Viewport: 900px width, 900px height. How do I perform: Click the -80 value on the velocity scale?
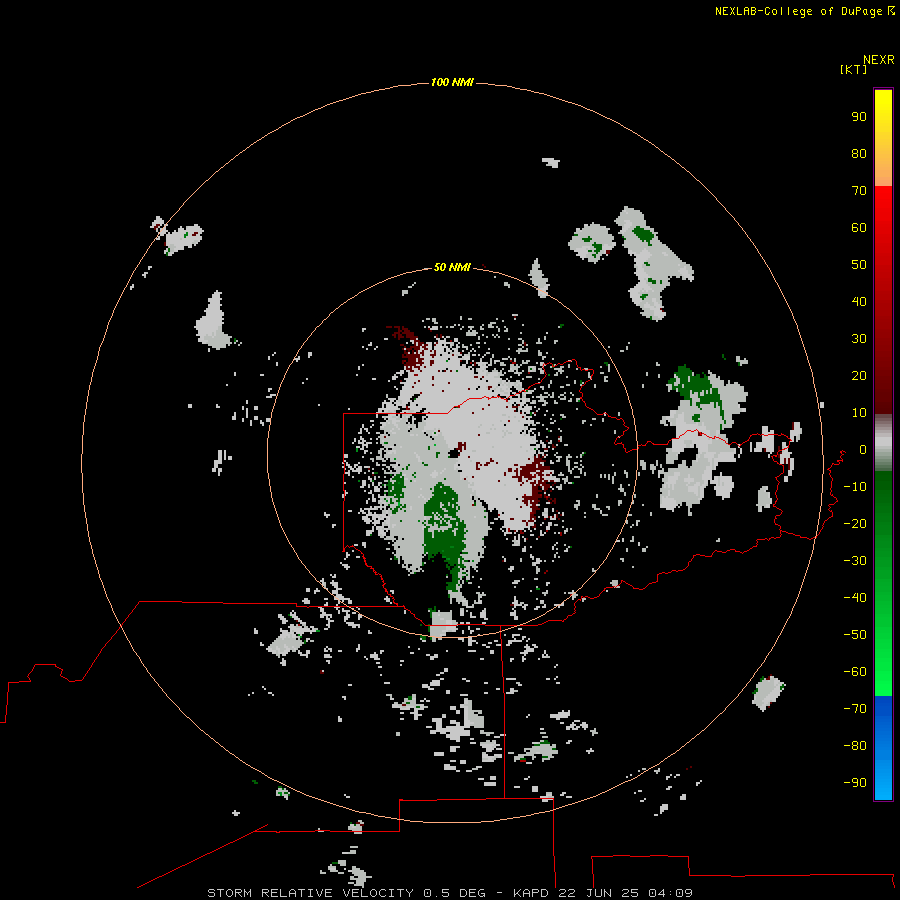pyautogui.click(x=855, y=746)
